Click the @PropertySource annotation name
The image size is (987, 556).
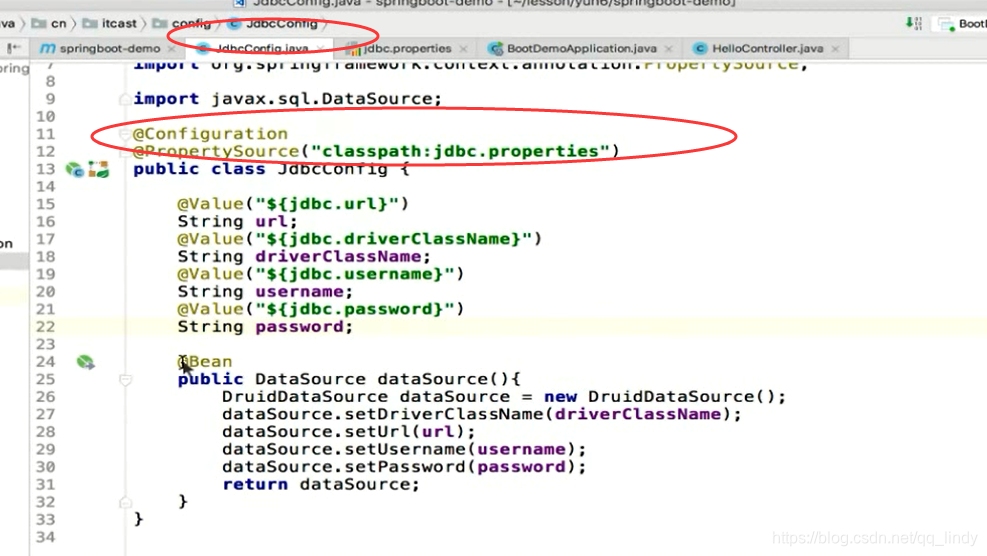pos(216,152)
